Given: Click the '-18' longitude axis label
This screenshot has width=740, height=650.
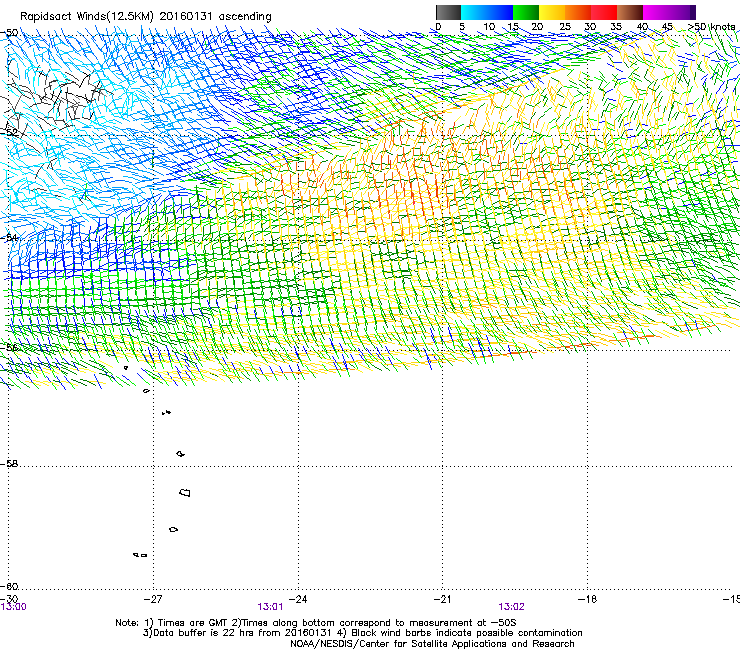Looking at the screenshot, I should [587, 599].
